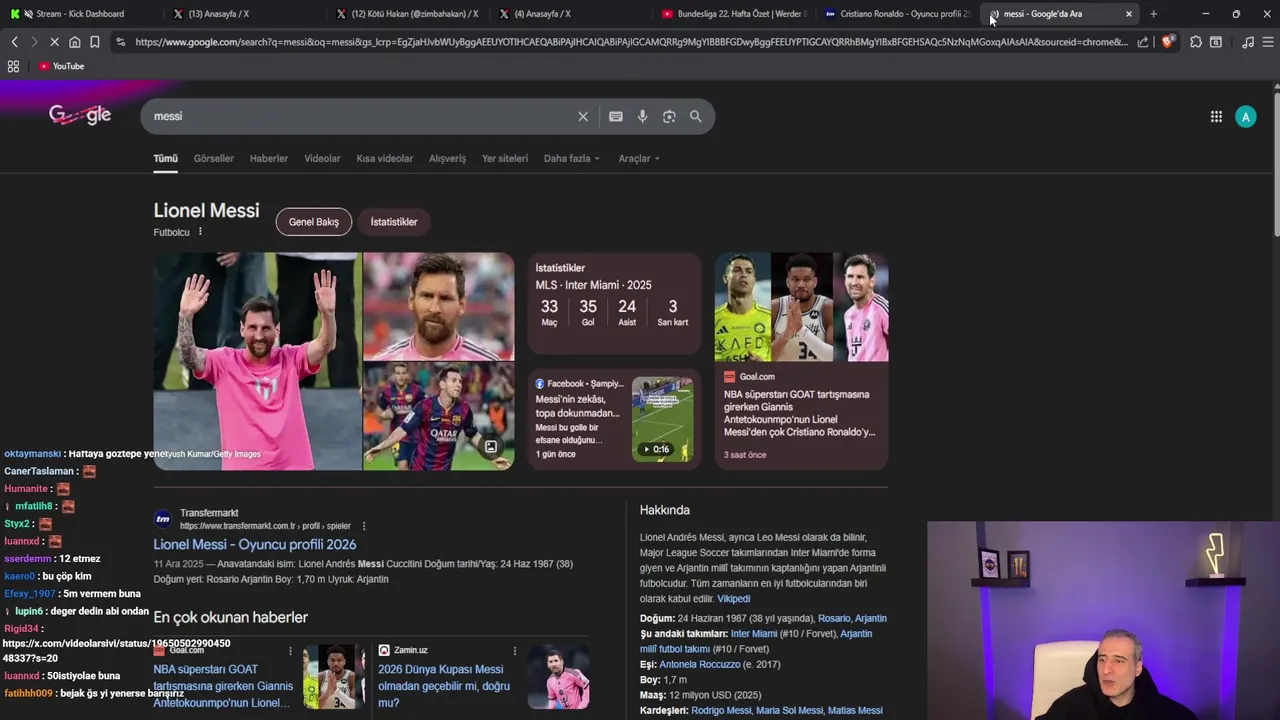The height and width of the screenshot is (720, 1280).
Task: Start voice search with the microphone icon
Action: tap(642, 116)
